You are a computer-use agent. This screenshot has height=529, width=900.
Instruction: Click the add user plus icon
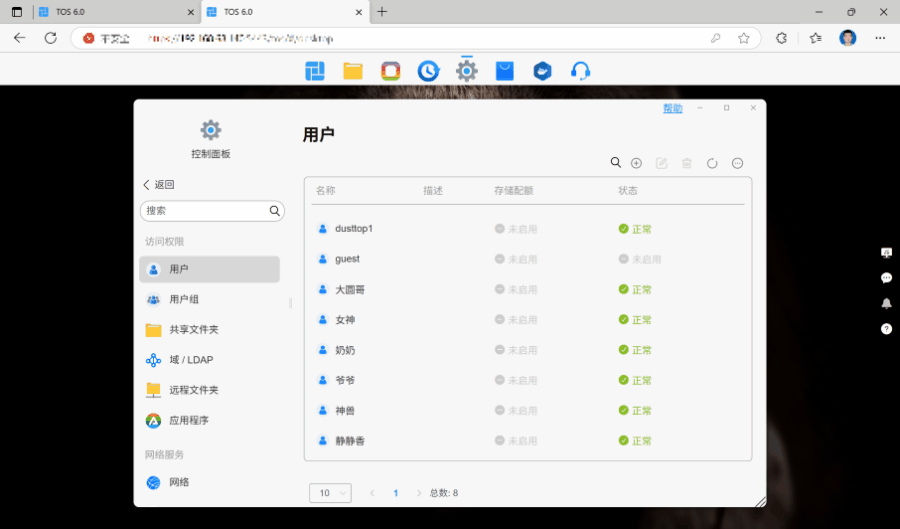tap(636, 163)
